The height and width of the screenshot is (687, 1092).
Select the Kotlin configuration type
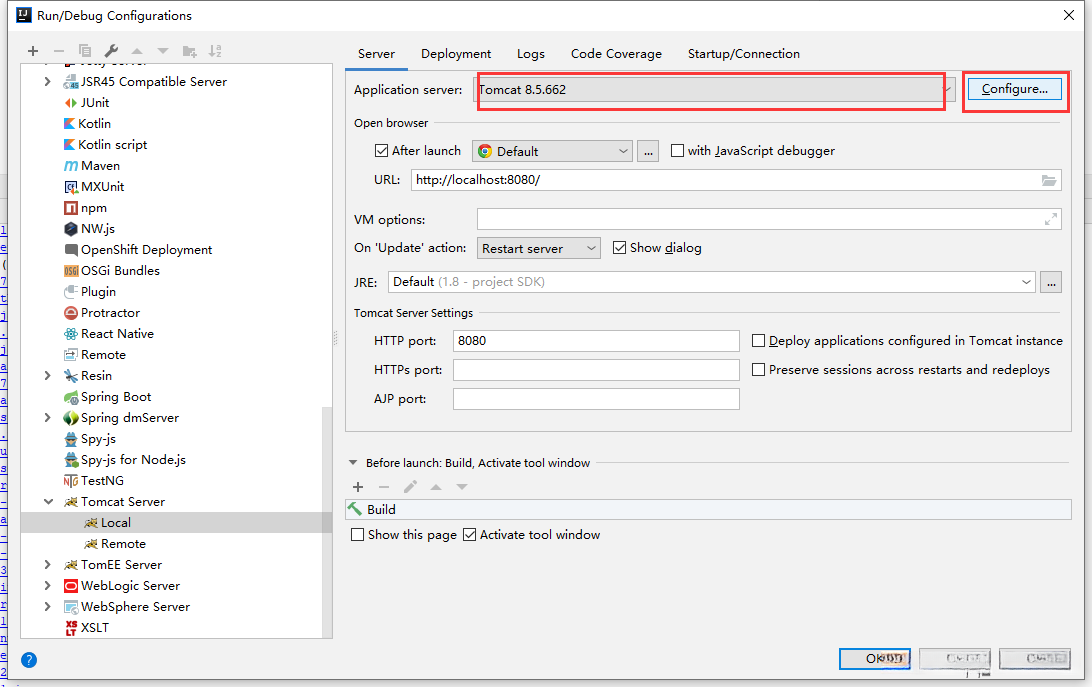94,124
